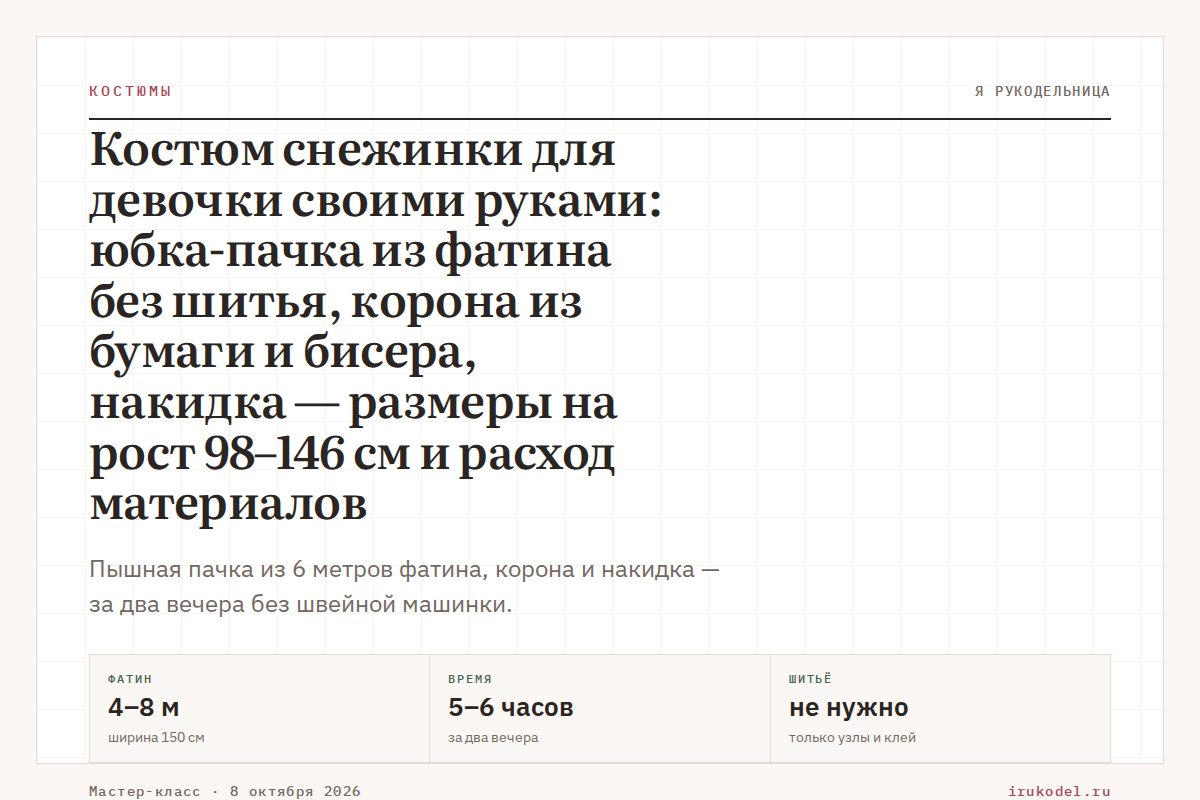Viewport: 1200px width, 800px height.
Task: Click the value не нужно
Action: (x=849, y=708)
